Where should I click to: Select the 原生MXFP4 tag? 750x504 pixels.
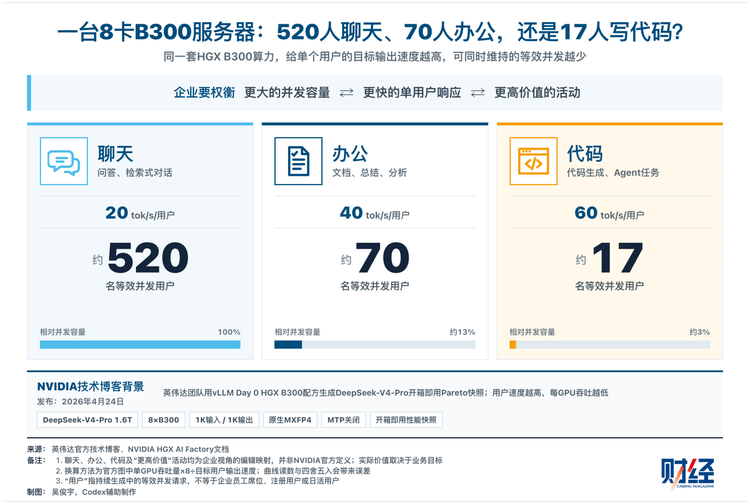tap(290, 420)
